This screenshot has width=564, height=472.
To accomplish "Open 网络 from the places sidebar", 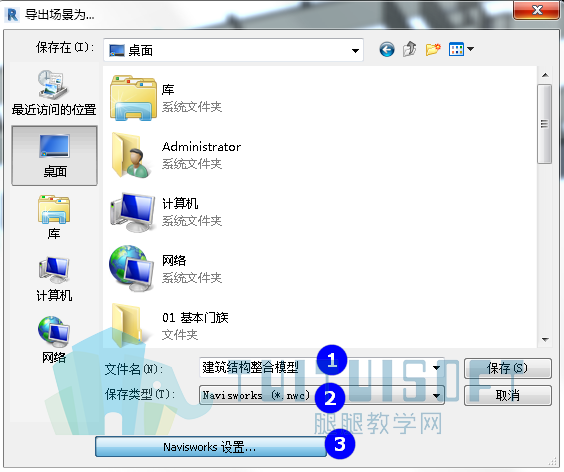I will [x=54, y=340].
